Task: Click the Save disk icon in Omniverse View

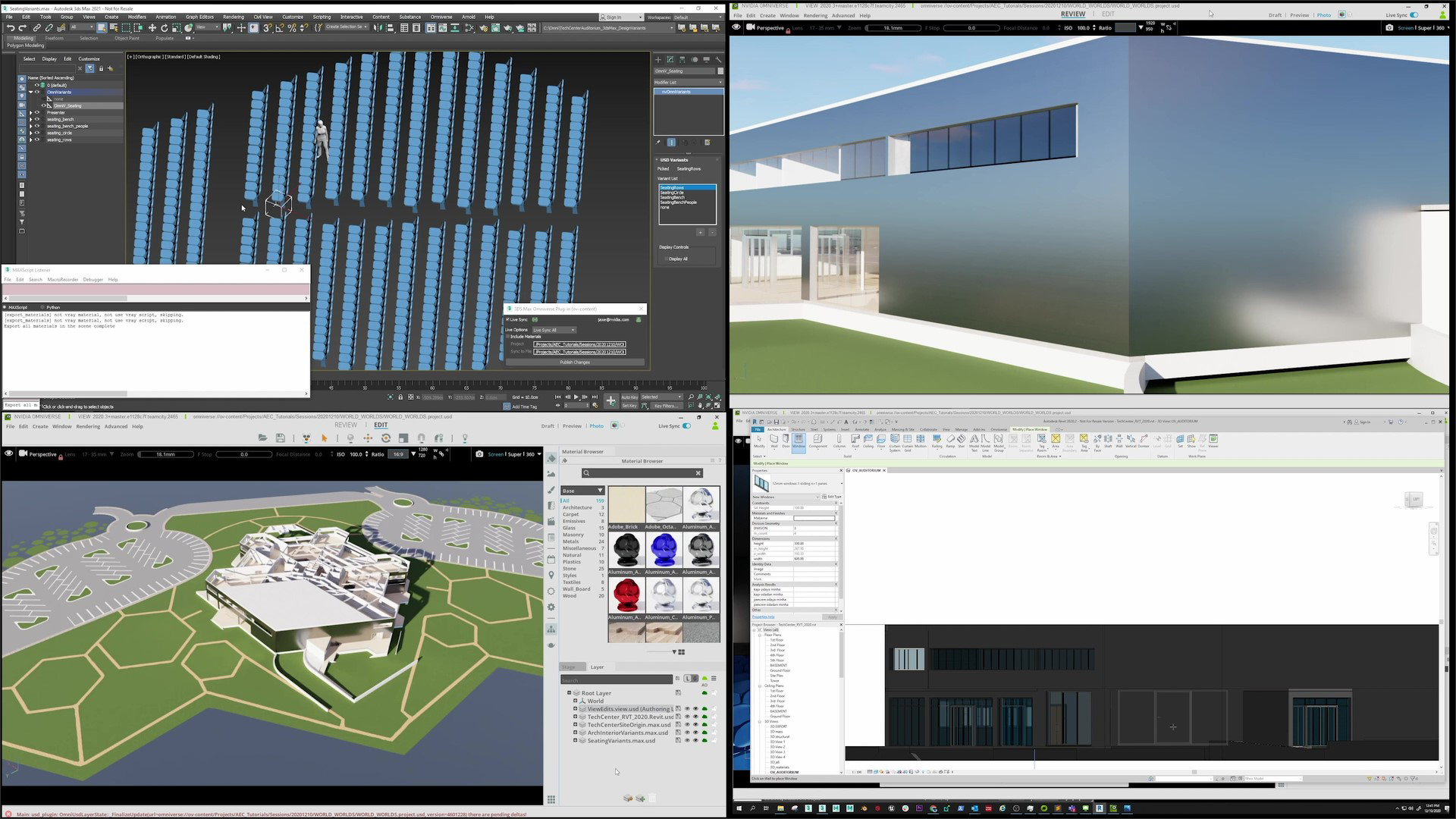Action: [x=281, y=438]
